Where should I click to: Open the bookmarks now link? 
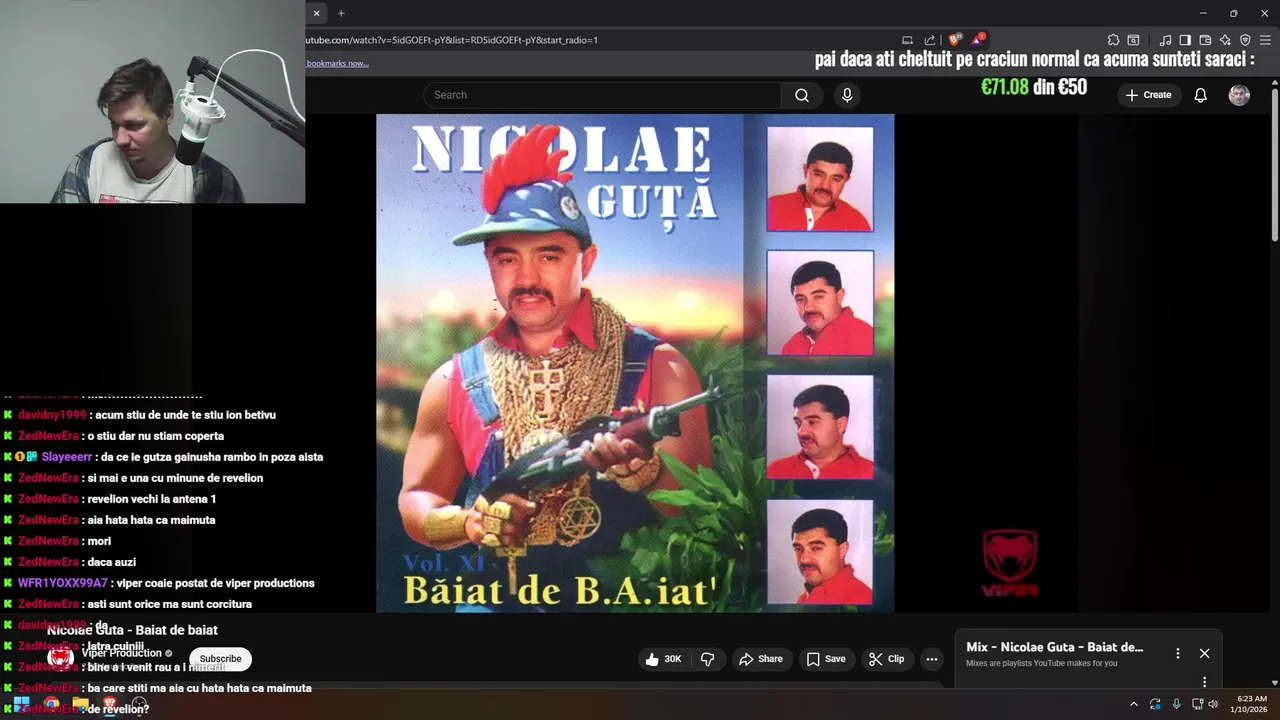coord(337,63)
